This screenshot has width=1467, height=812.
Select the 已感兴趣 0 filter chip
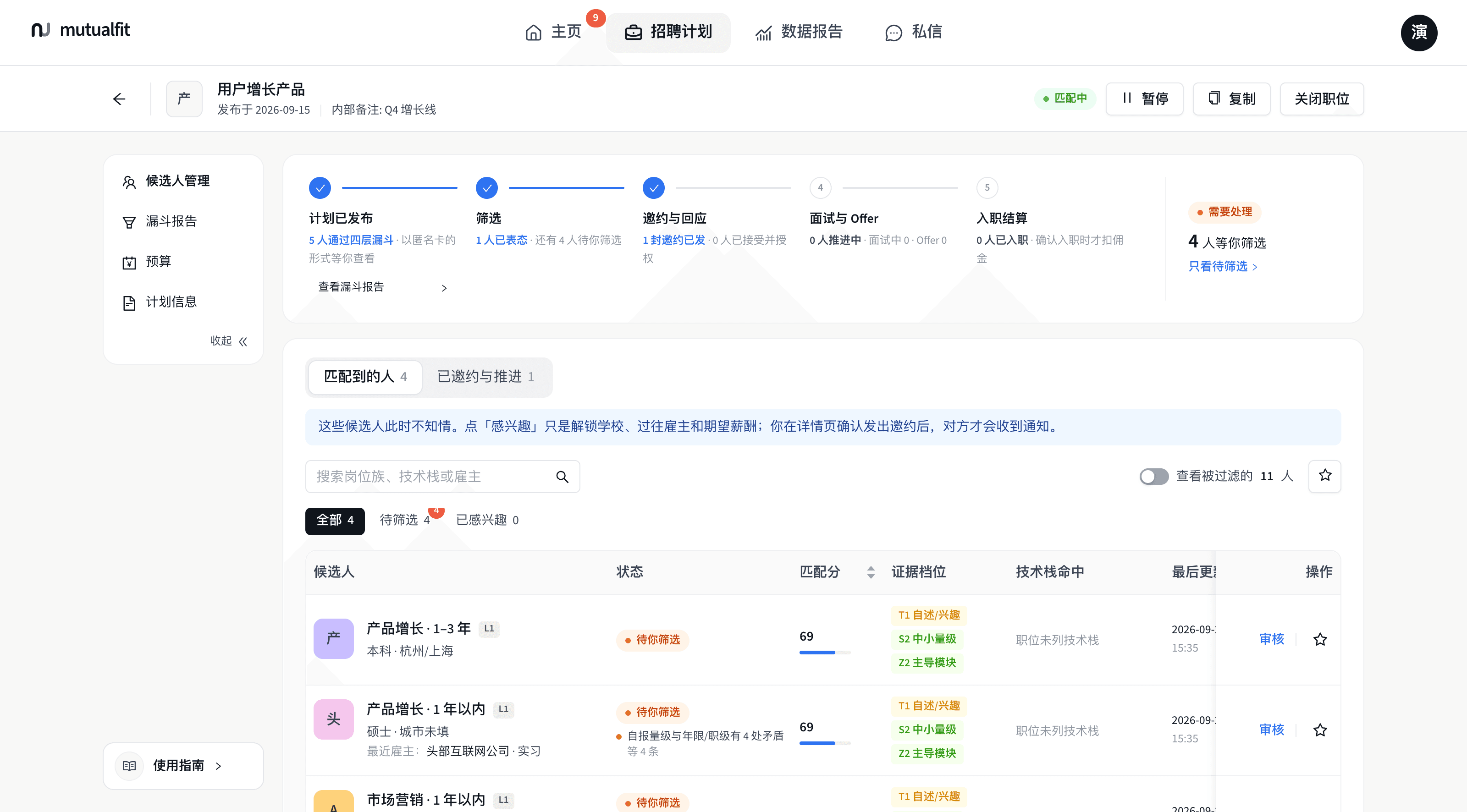pos(487,521)
